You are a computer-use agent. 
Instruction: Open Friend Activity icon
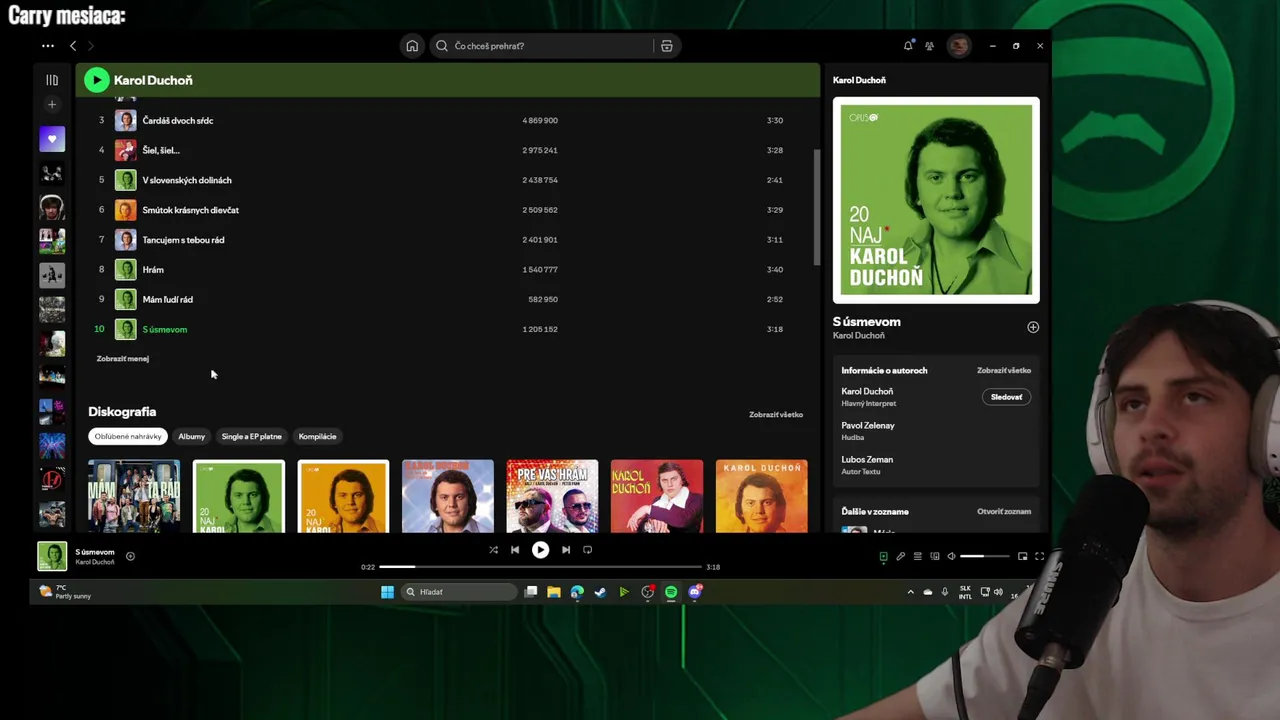click(x=929, y=46)
